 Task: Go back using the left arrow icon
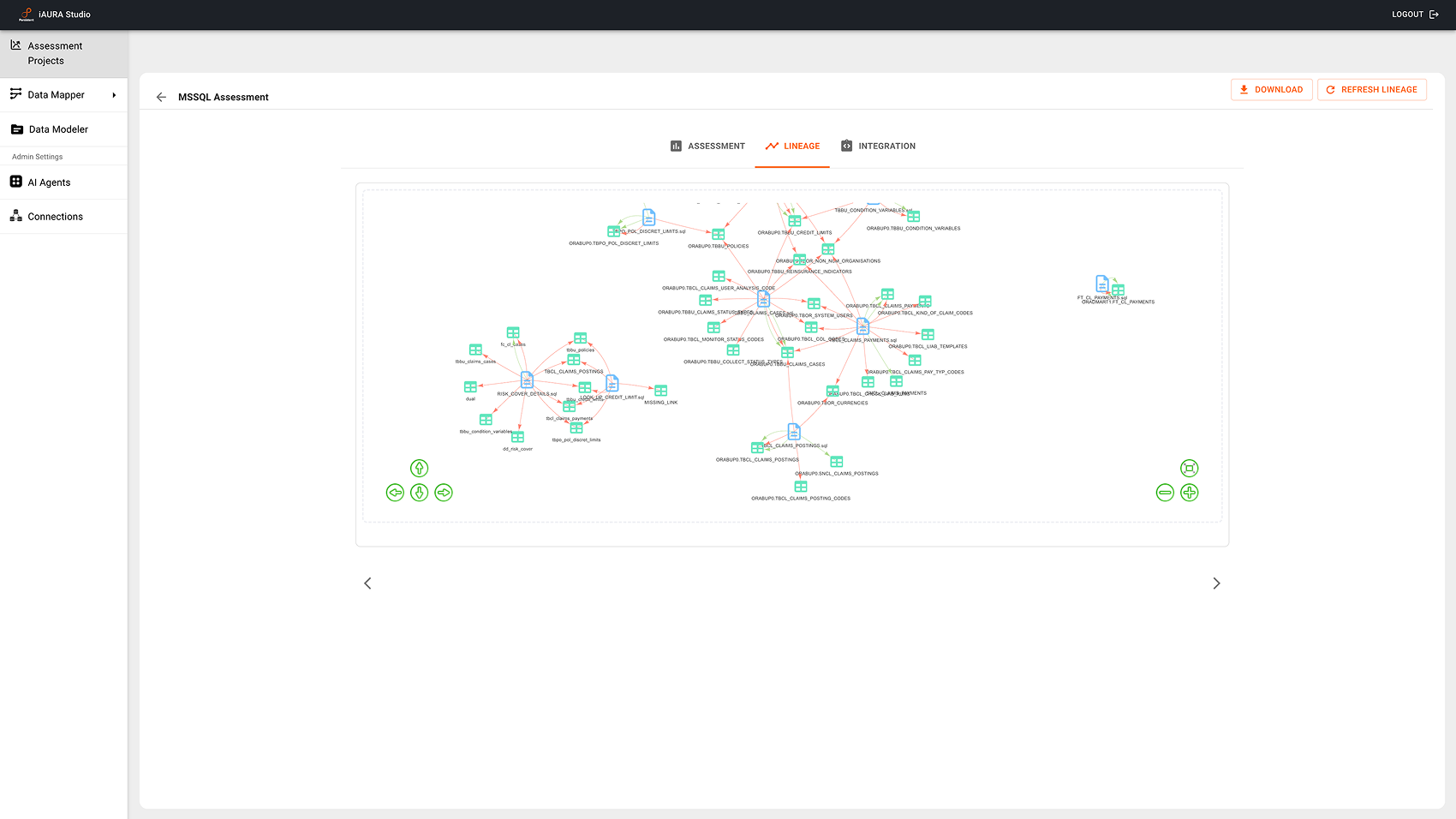click(161, 98)
